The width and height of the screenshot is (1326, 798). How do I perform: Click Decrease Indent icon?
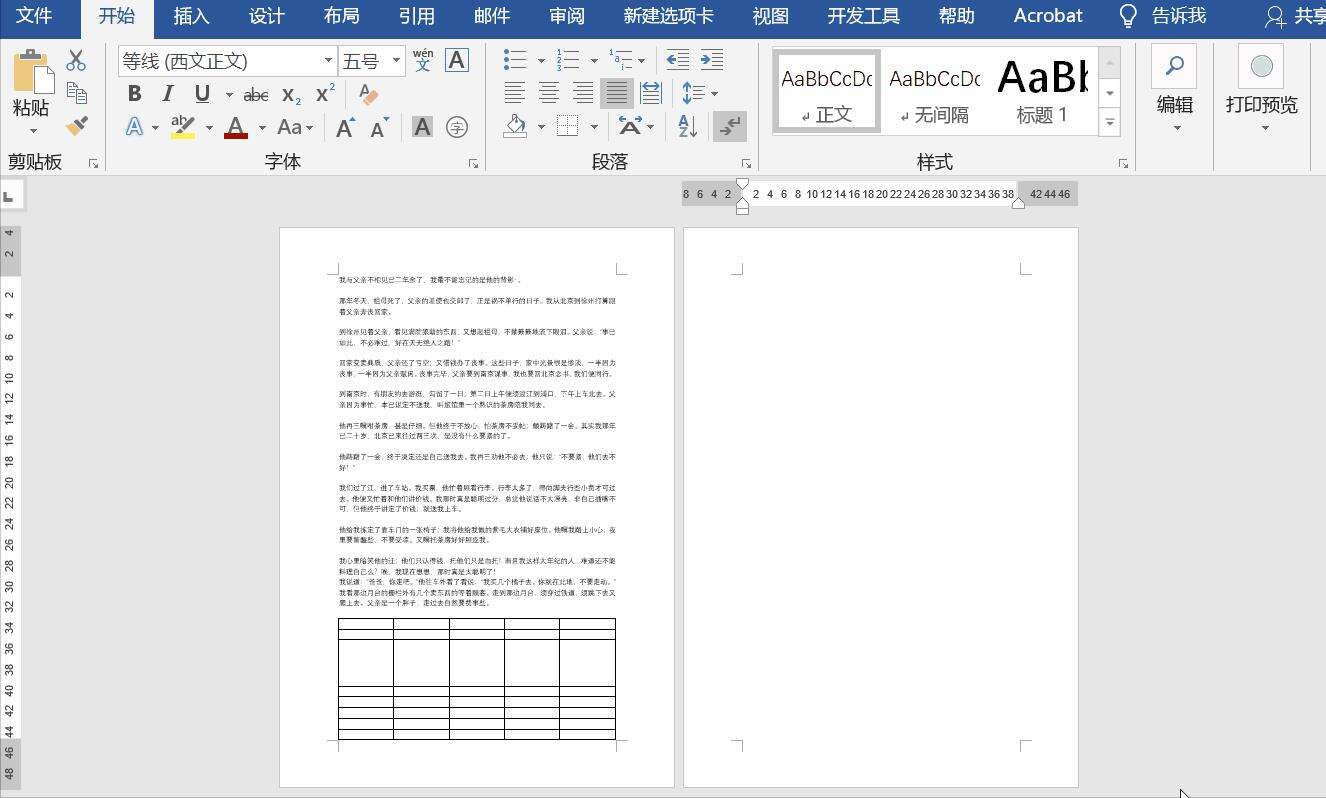point(677,60)
